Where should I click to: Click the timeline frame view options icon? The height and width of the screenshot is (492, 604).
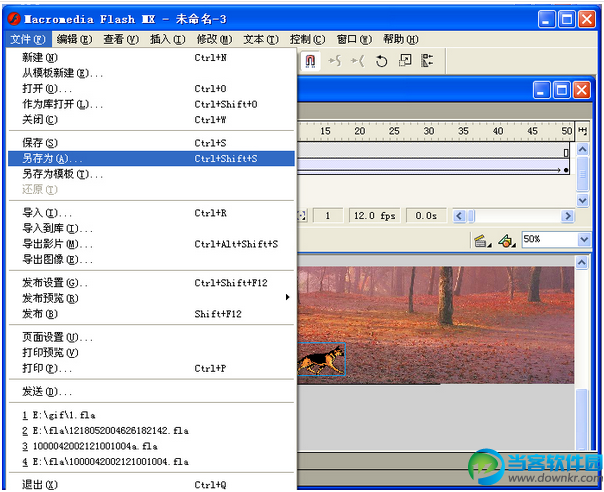pos(582,131)
